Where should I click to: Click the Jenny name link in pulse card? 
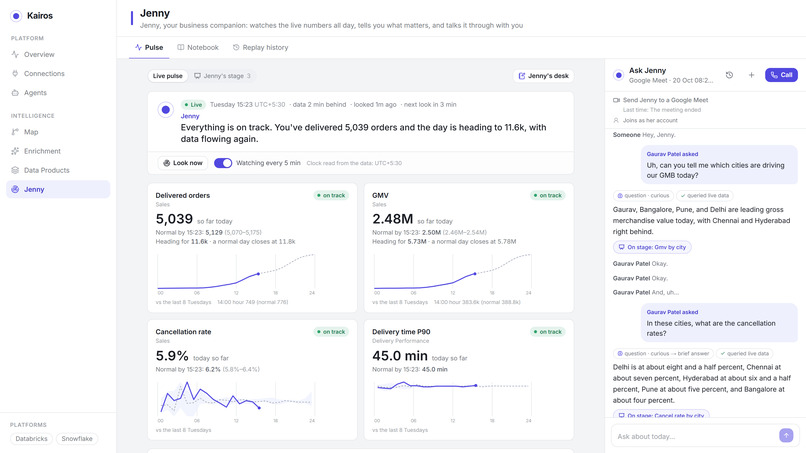click(x=190, y=116)
